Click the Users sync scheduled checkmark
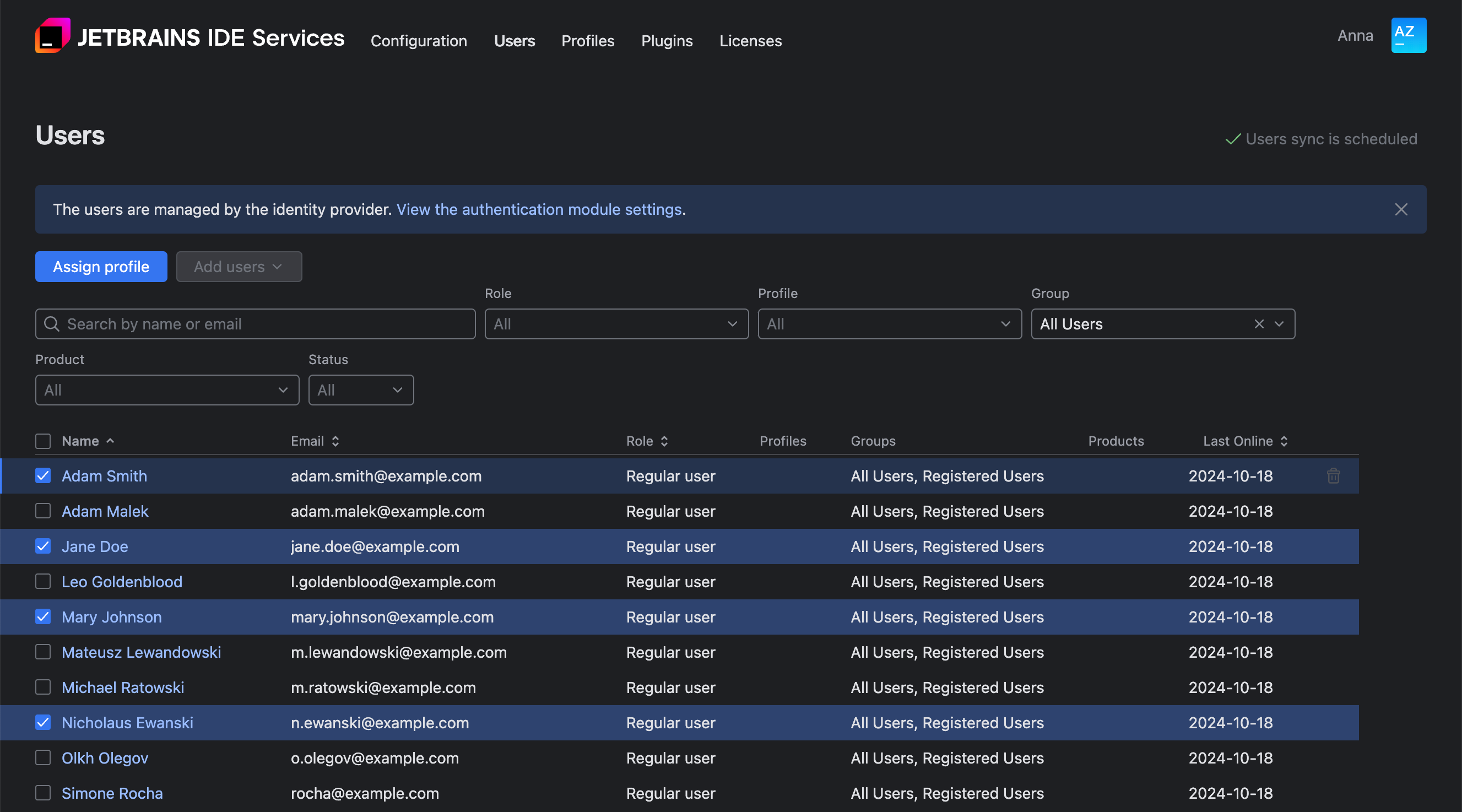Screen dimensions: 1462x812 [x=1232, y=139]
